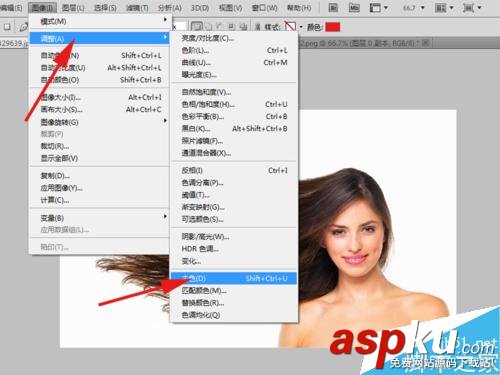Open the 3D(D) menu
The width and height of the screenshot is (500, 375).
point(200,8)
